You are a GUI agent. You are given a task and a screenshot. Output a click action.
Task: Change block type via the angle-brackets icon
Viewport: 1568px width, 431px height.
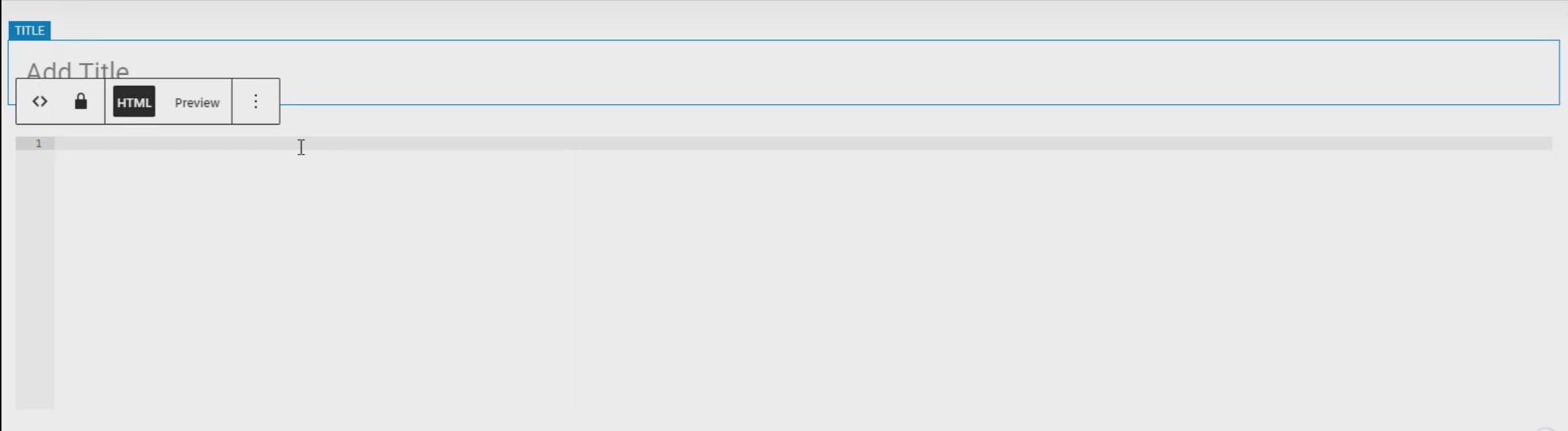point(40,102)
